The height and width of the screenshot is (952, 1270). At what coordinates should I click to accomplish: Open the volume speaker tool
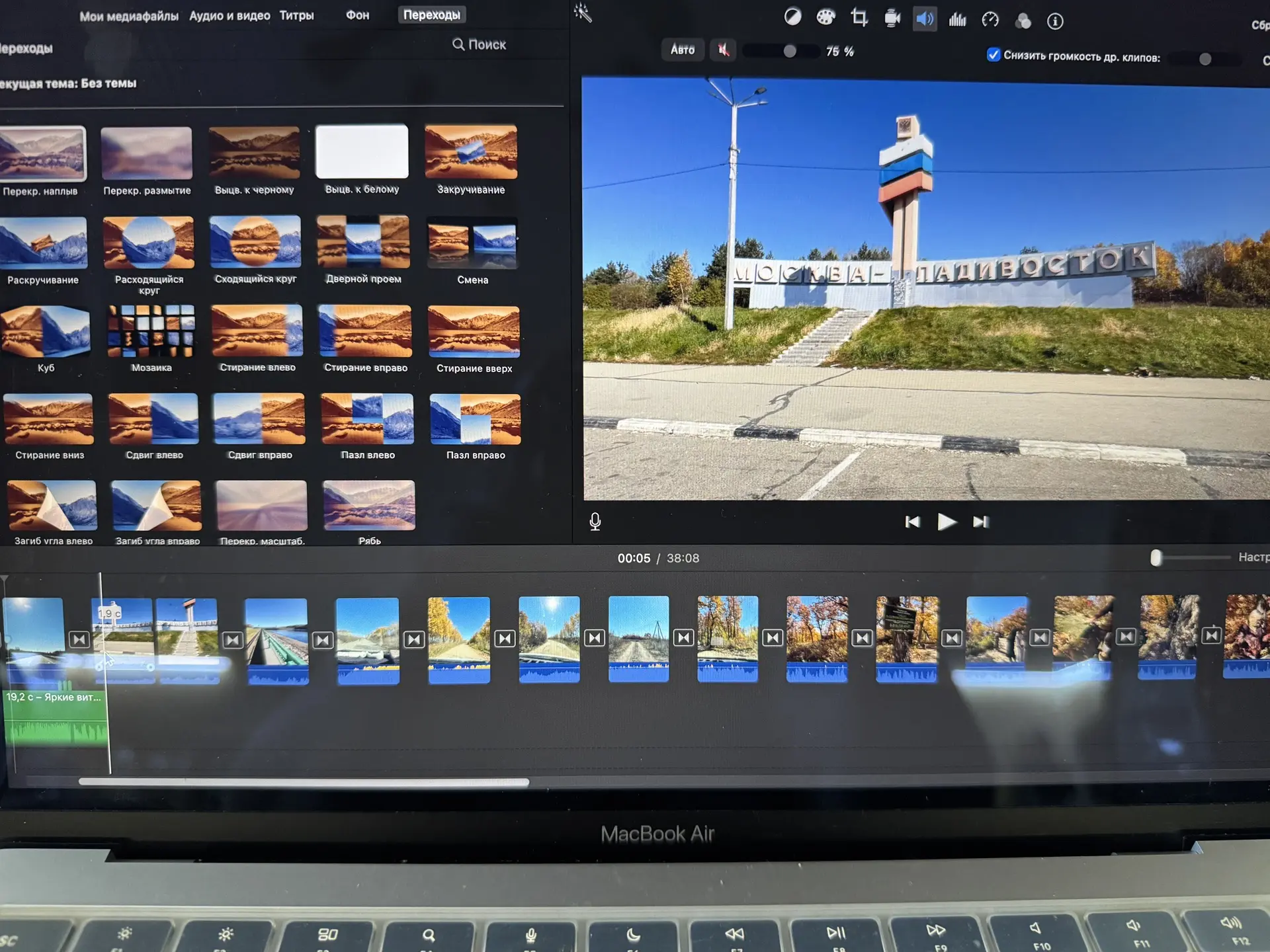[925, 19]
